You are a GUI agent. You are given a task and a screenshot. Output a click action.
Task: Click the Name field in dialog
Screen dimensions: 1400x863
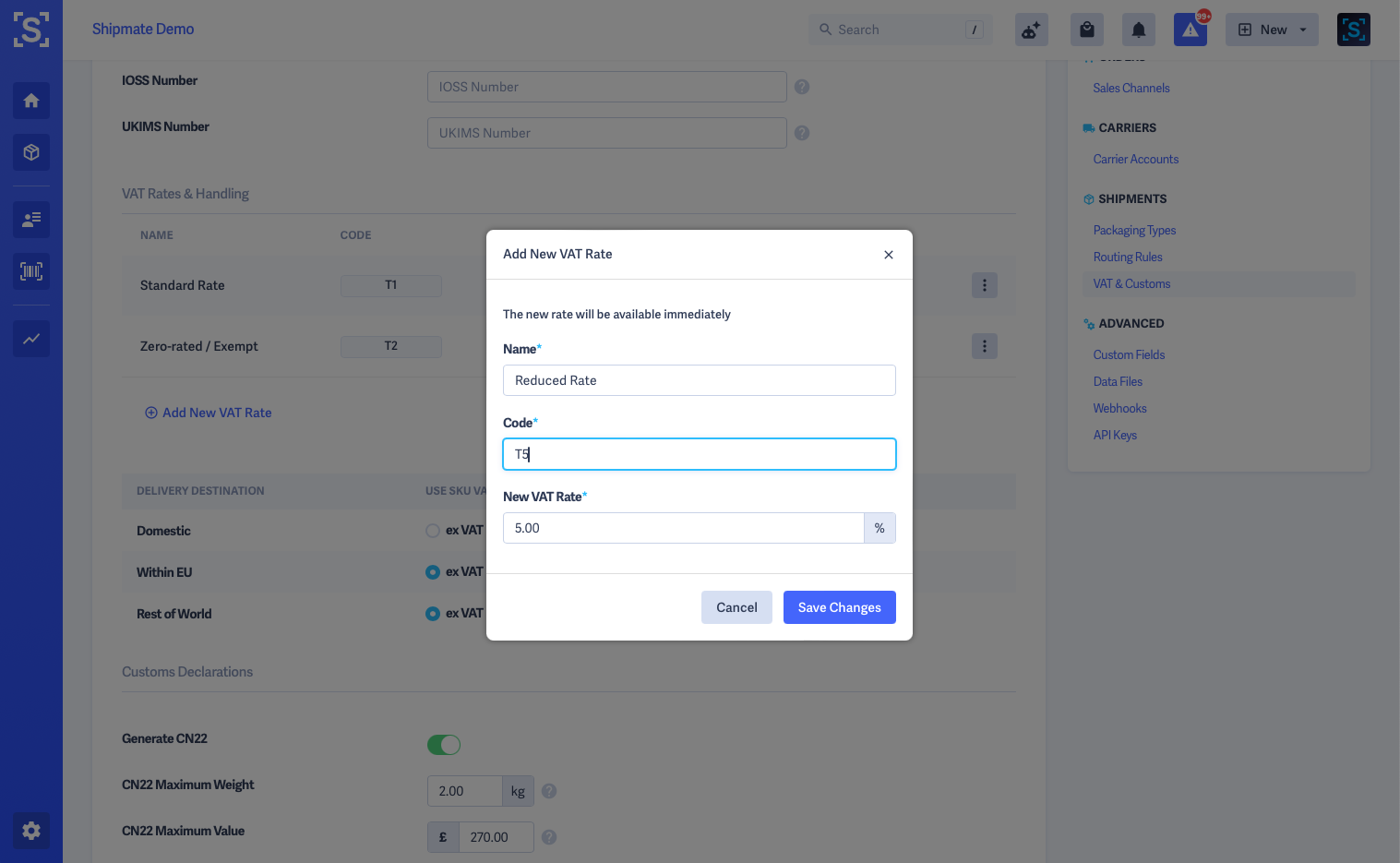coord(700,380)
